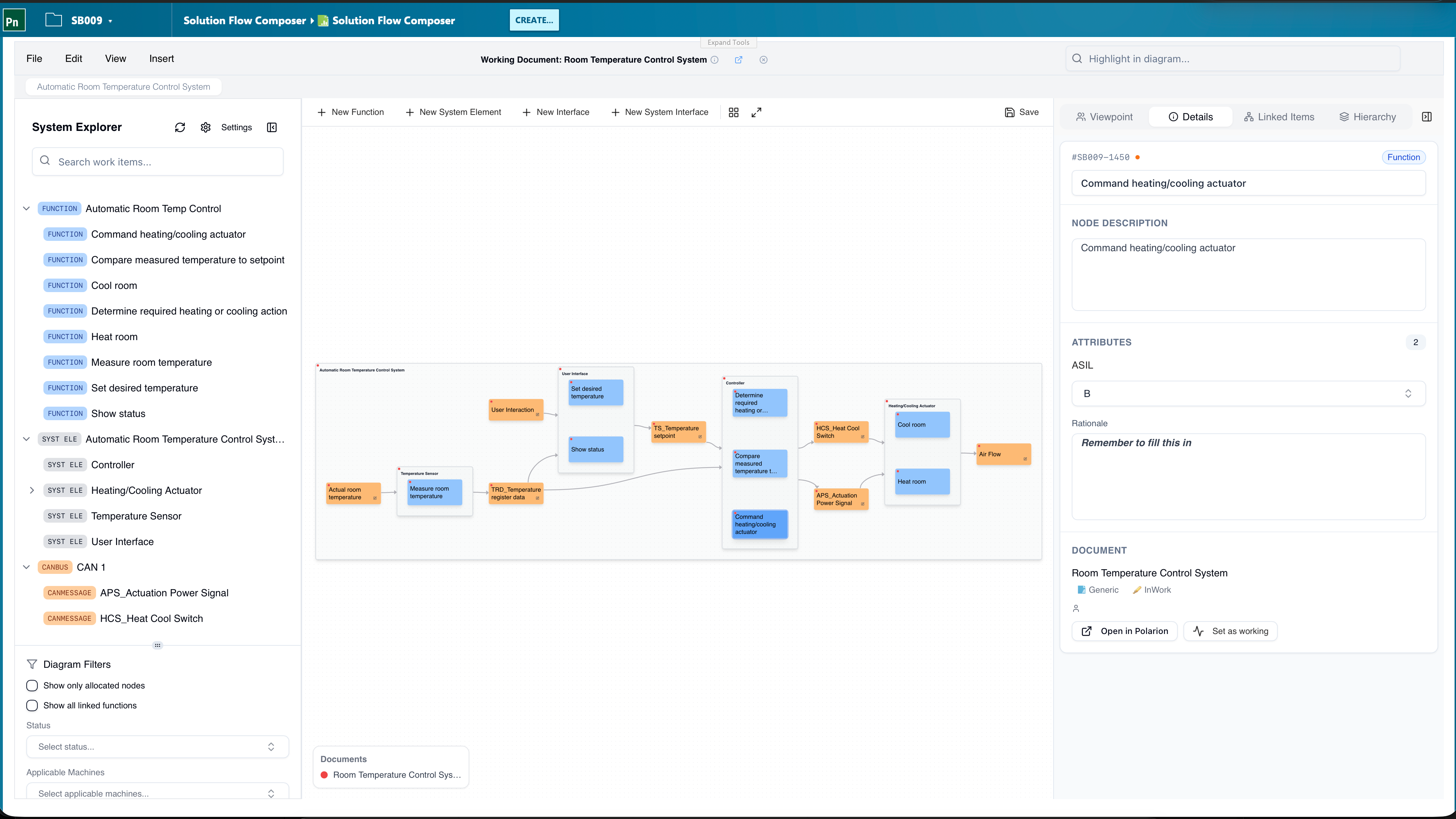Click link icon on Actual room temperature node

(x=375, y=498)
